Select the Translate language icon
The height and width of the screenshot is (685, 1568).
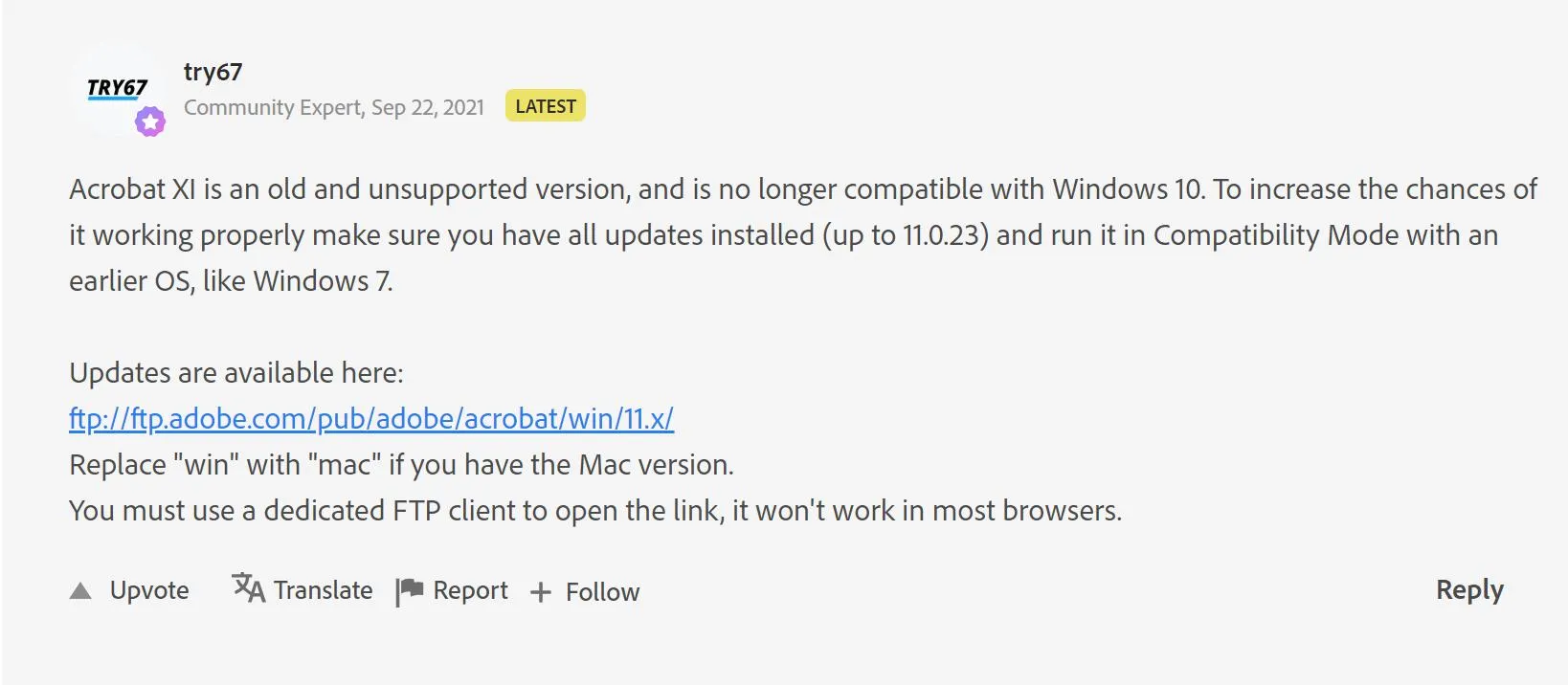tap(246, 588)
